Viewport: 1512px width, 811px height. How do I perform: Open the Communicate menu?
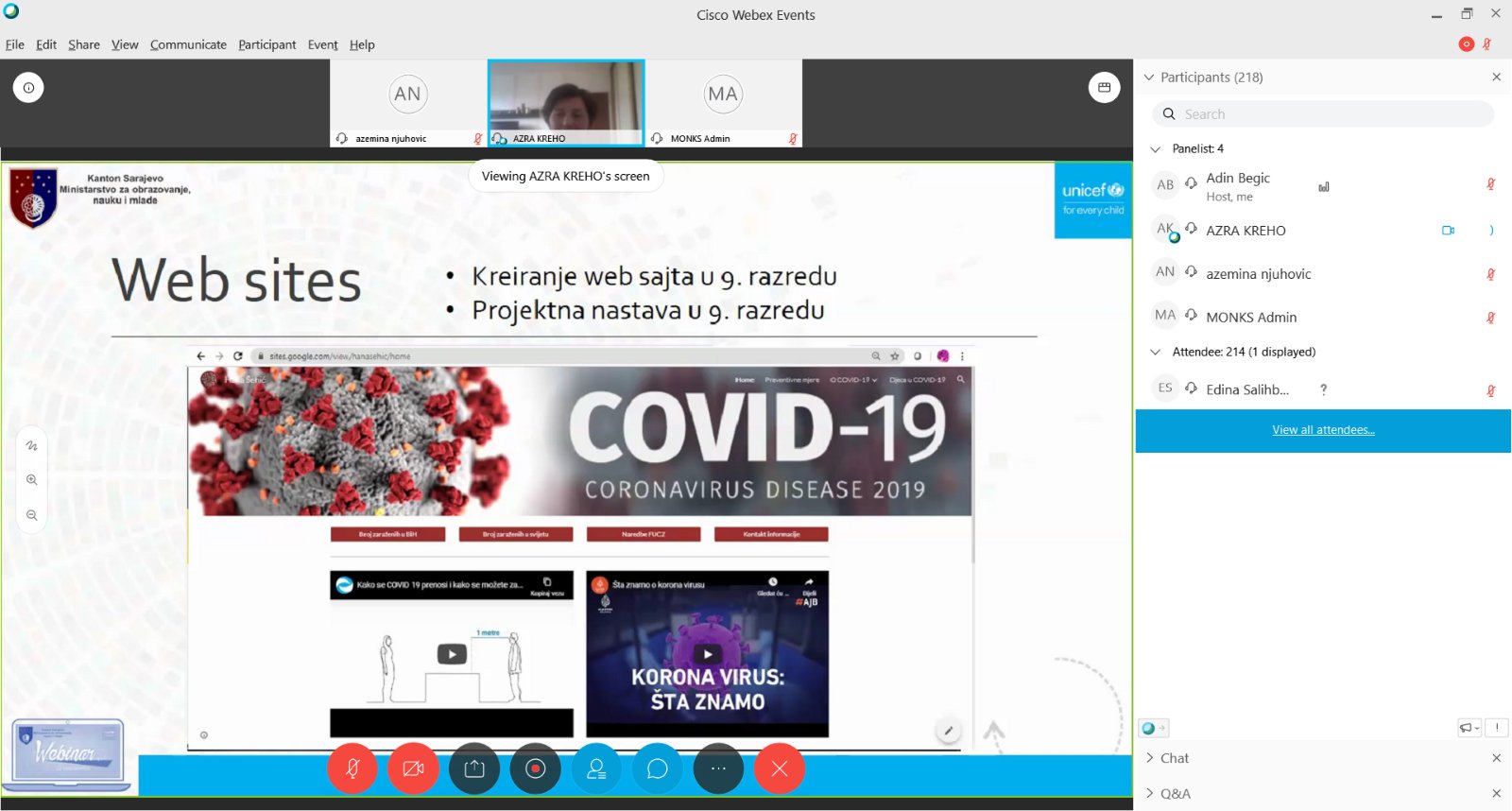pos(188,44)
